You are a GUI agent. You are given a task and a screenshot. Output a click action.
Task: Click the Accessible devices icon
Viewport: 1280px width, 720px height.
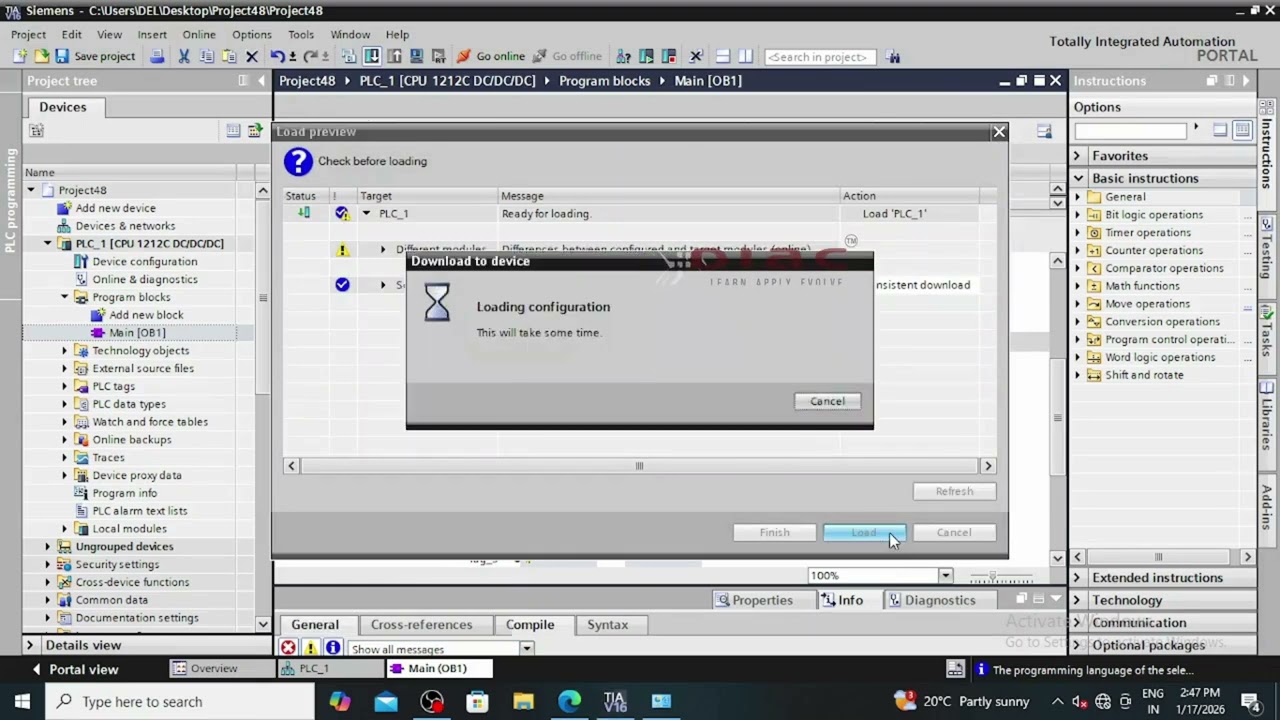(623, 56)
